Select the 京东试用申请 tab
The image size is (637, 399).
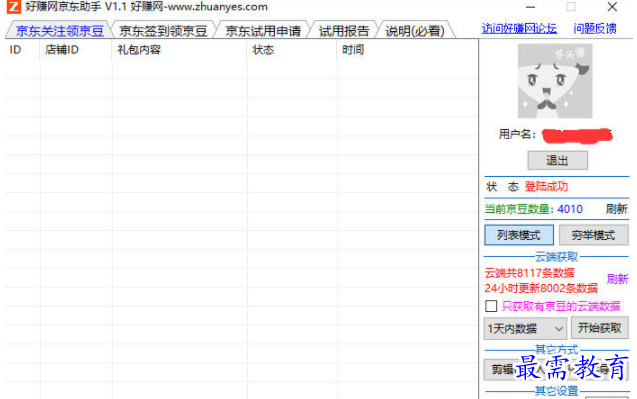click(263, 31)
